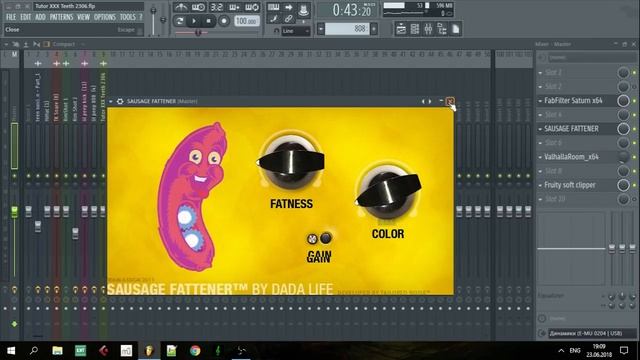640x360 pixels.
Task: Arm the record button
Action: 224,21
